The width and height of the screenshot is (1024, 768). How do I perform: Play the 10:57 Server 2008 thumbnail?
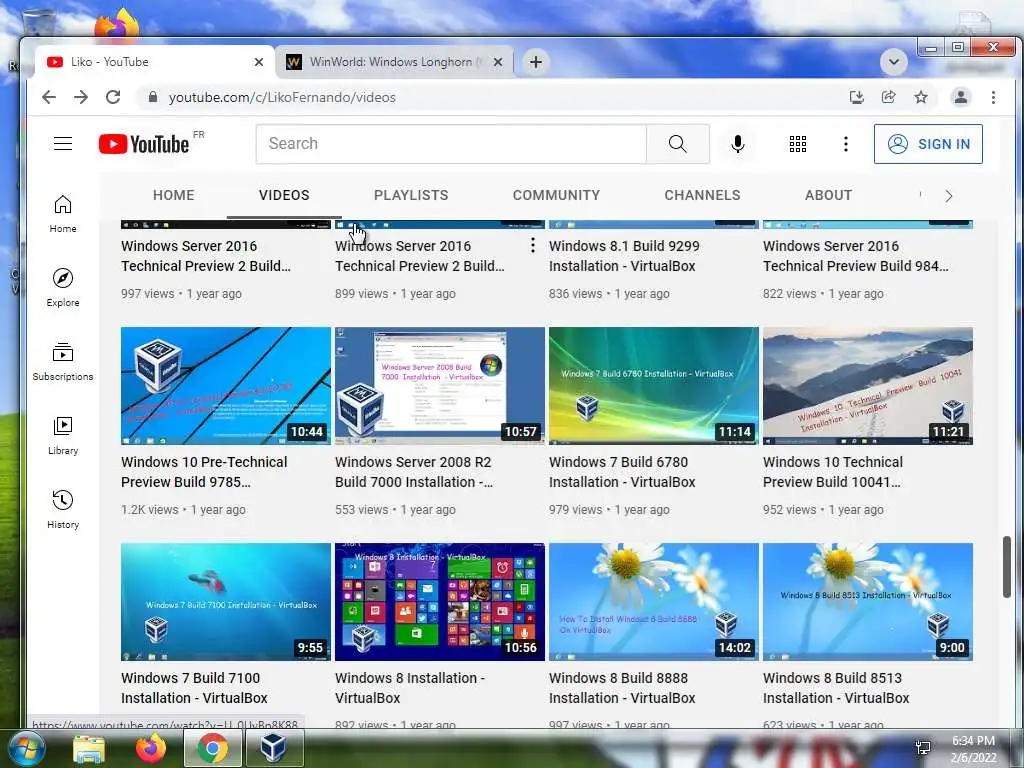click(440, 386)
